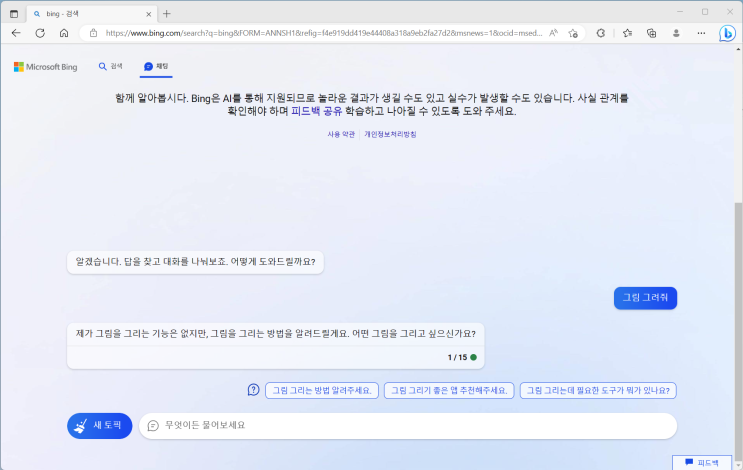This screenshot has height=470, width=743.
Task: Select the 'bing - 검색' browser tab
Action: [90, 14]
